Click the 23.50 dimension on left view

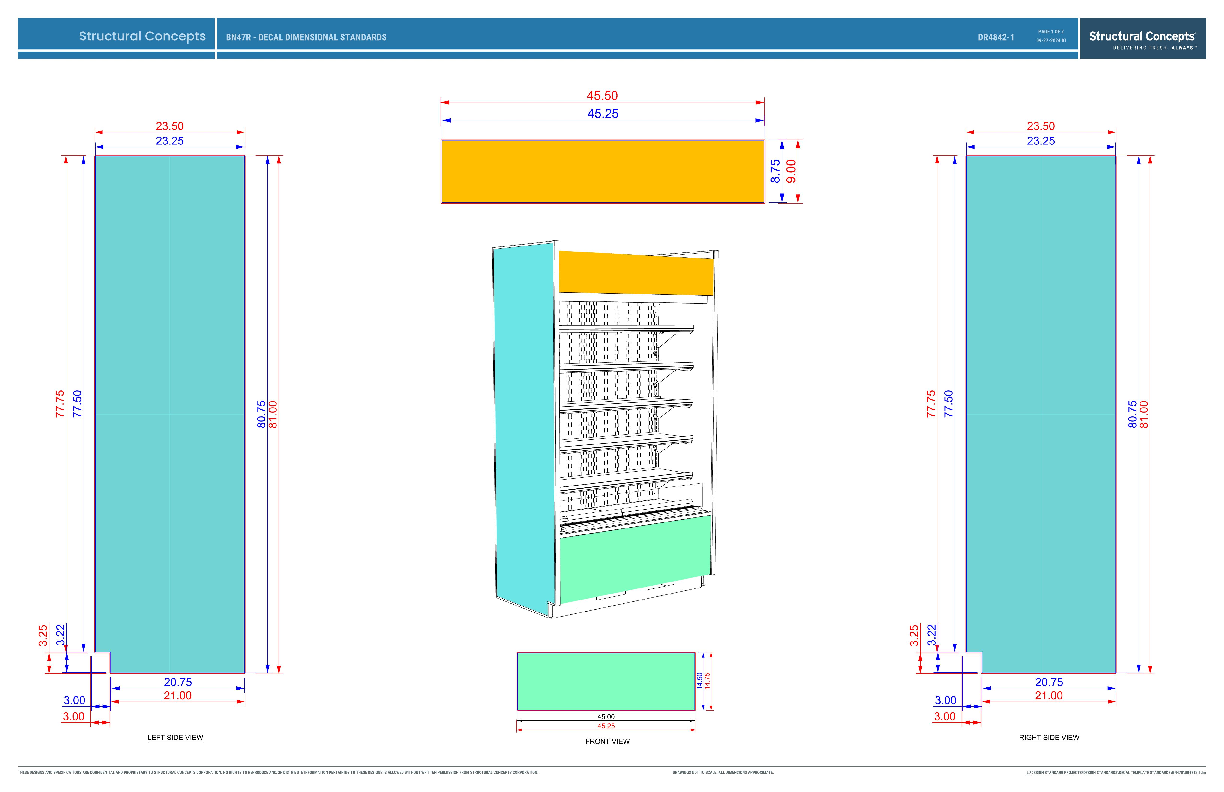coord(169,126)
